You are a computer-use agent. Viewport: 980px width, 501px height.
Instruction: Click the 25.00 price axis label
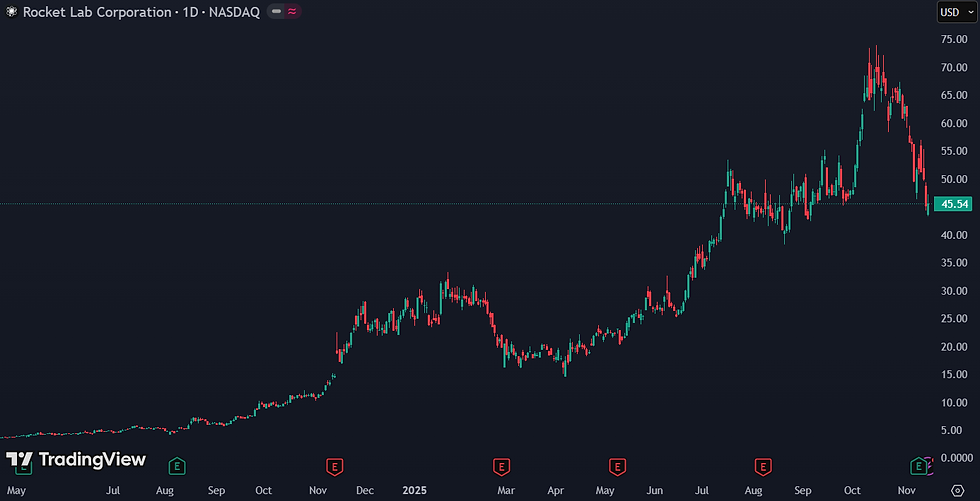954,318
